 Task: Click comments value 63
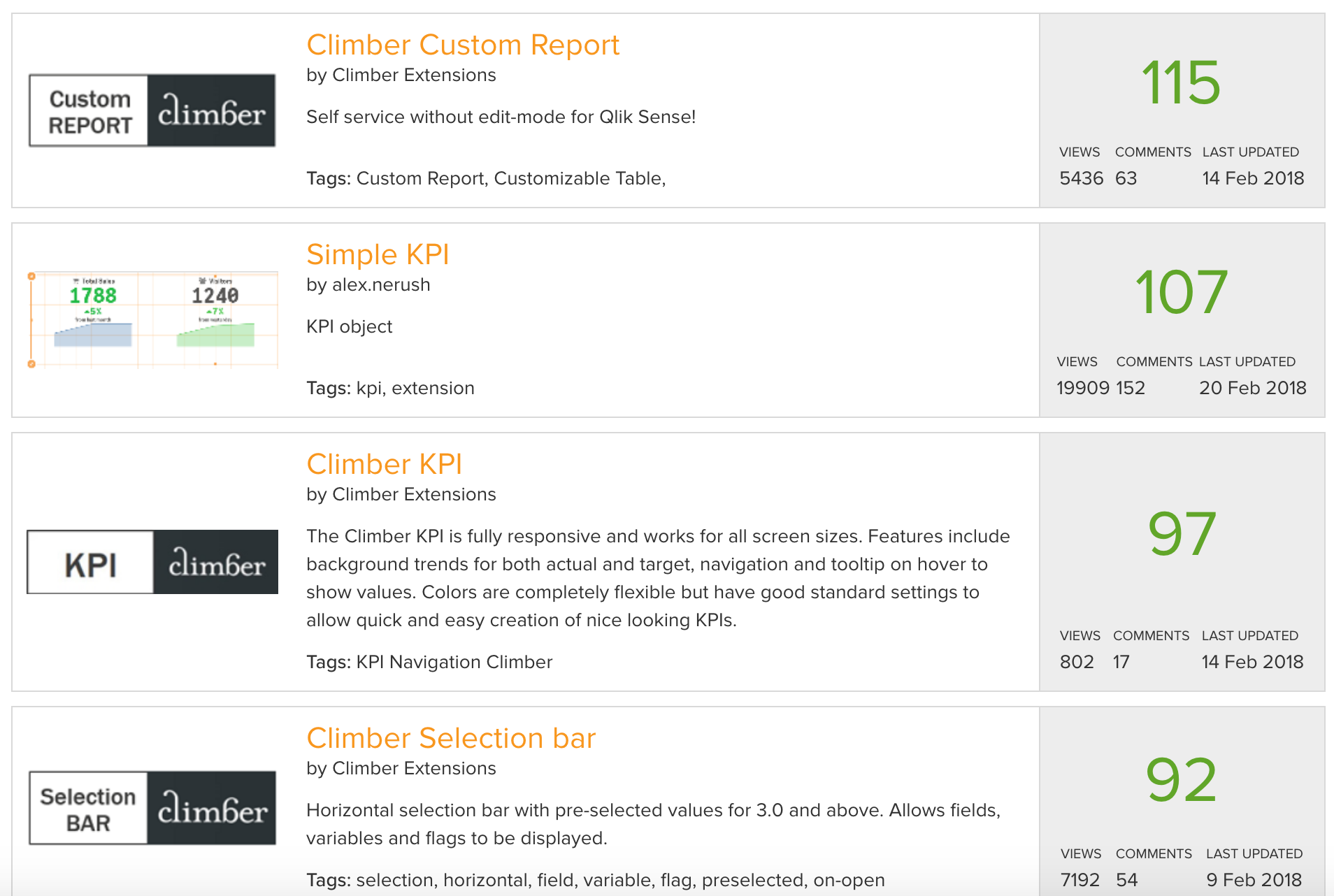[1126, 179]
